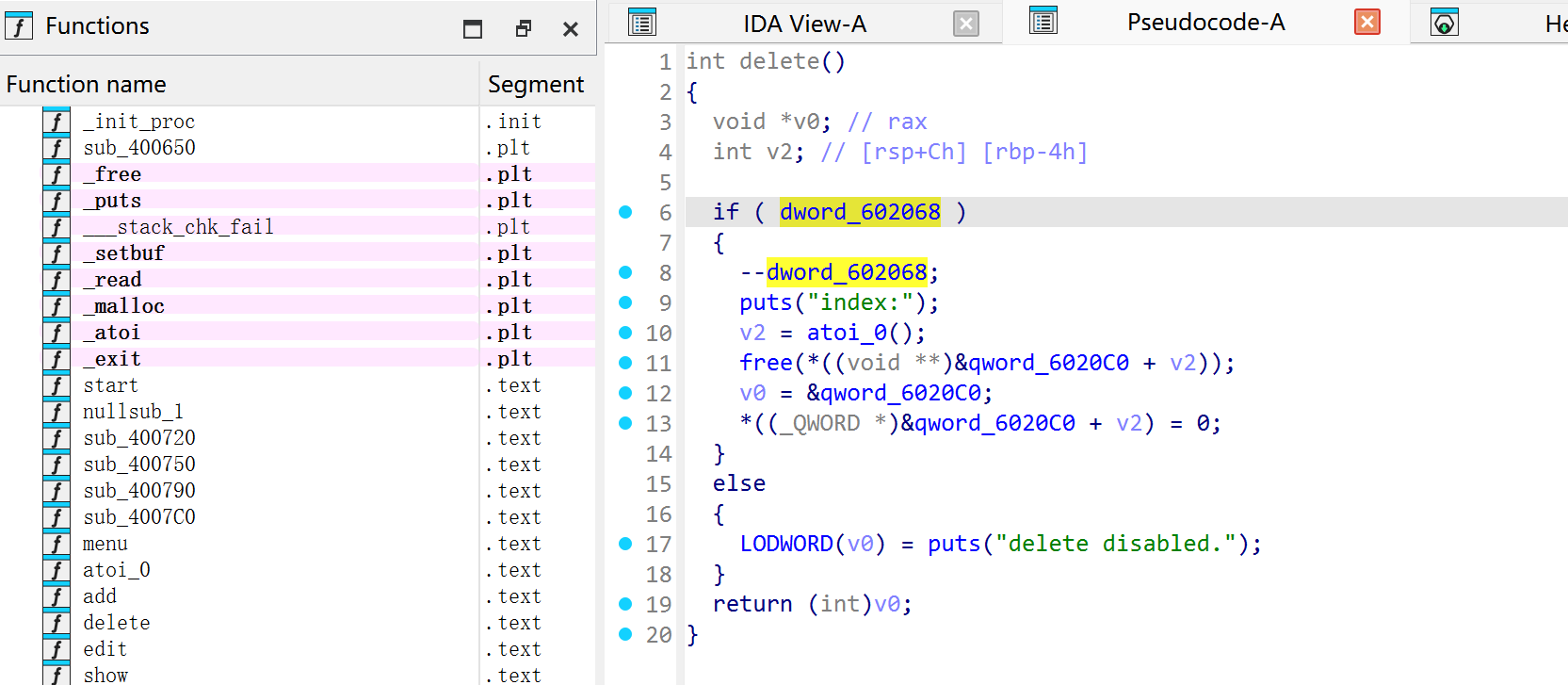Screen dimensions: 1568x685
Task: Toggle breakpoint dot on line 10
Action: click(x=625, y=333)
